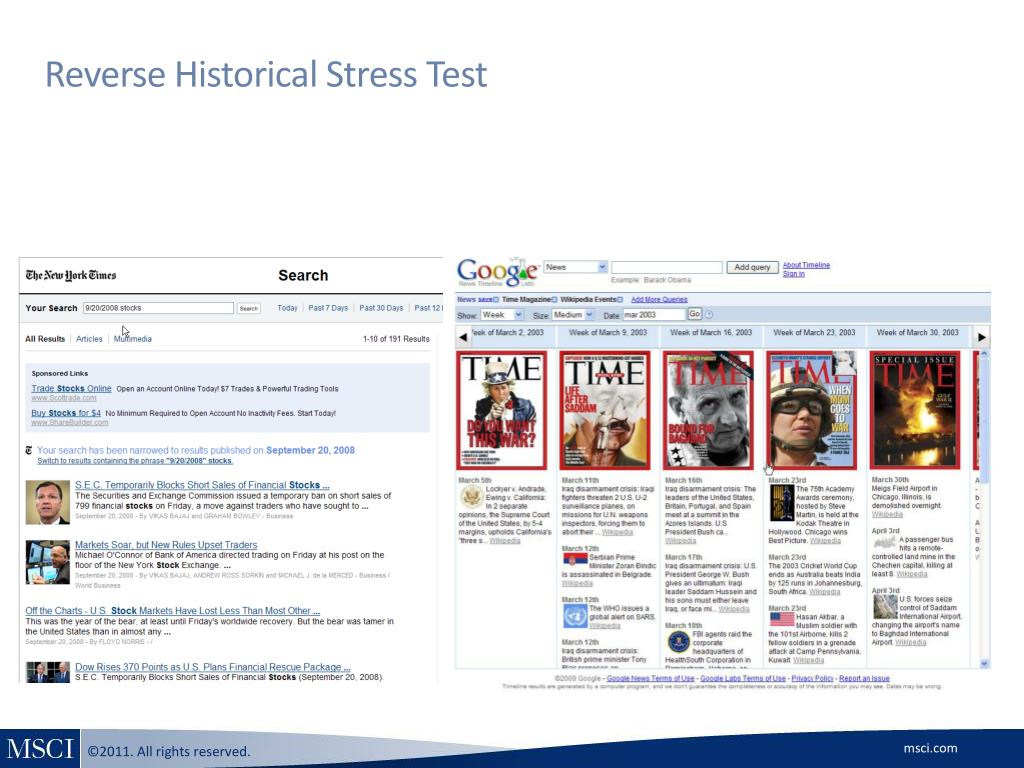Open TIME cover 'Bound for Baghdad'
This screenshot has width=1024, height=768.
[709, 410]
